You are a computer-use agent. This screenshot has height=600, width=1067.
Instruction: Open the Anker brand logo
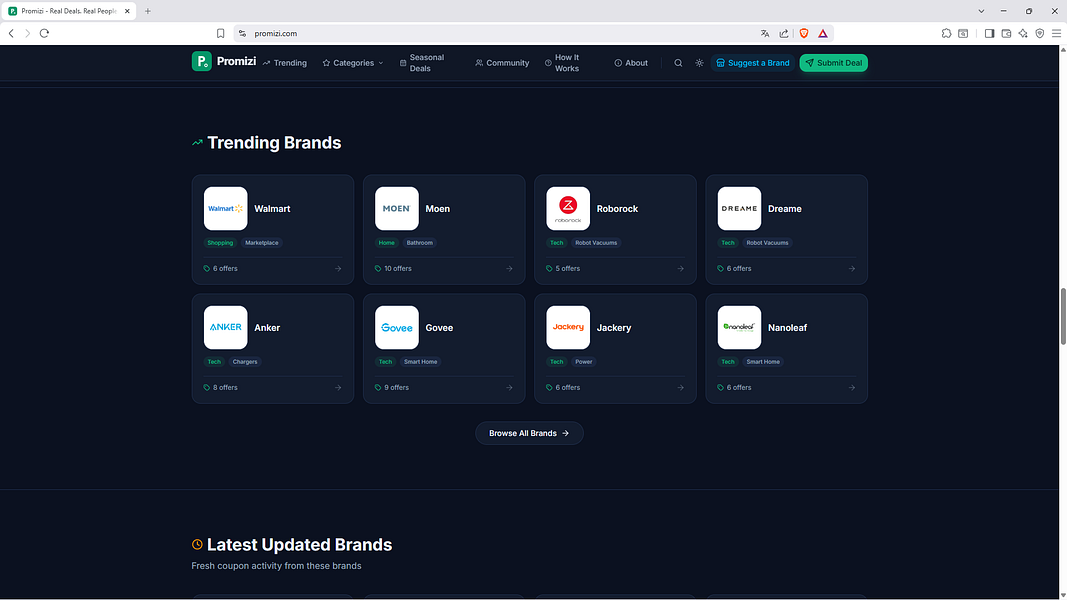pos(225,327)
